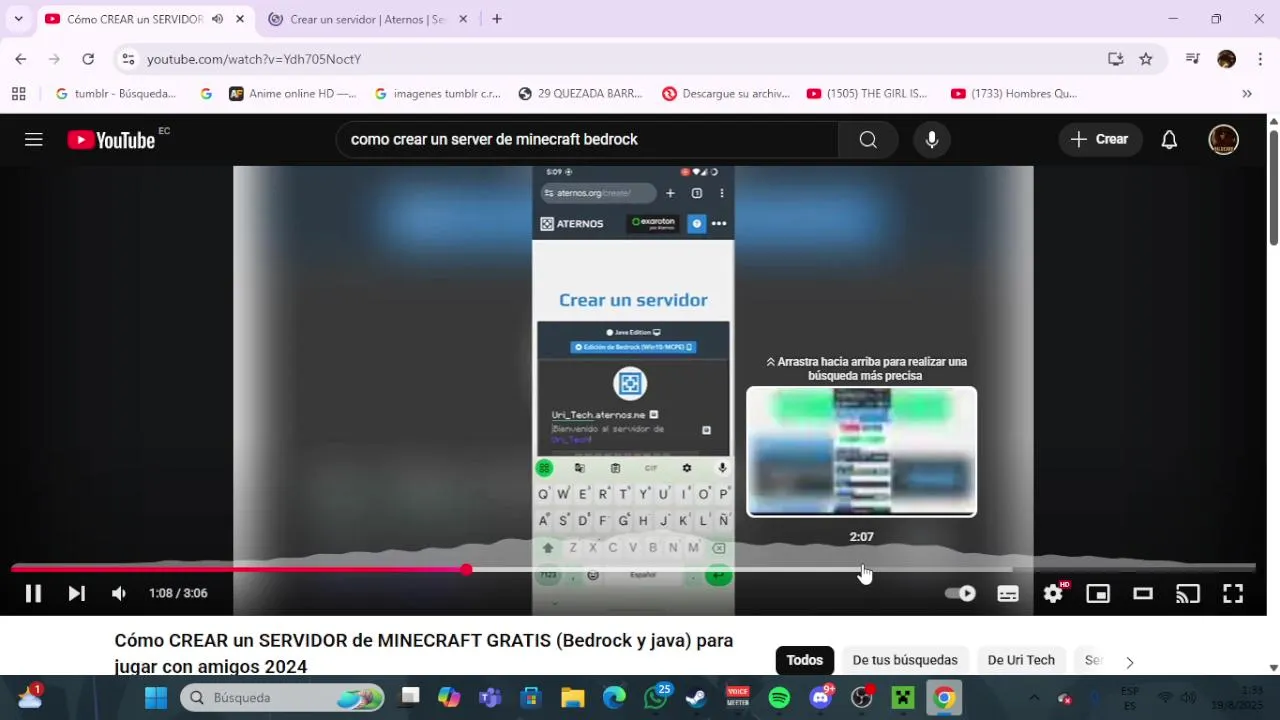Open Chrome three-dot menu
This screenshot has height=720, width=1280.
coord(1259,59)
